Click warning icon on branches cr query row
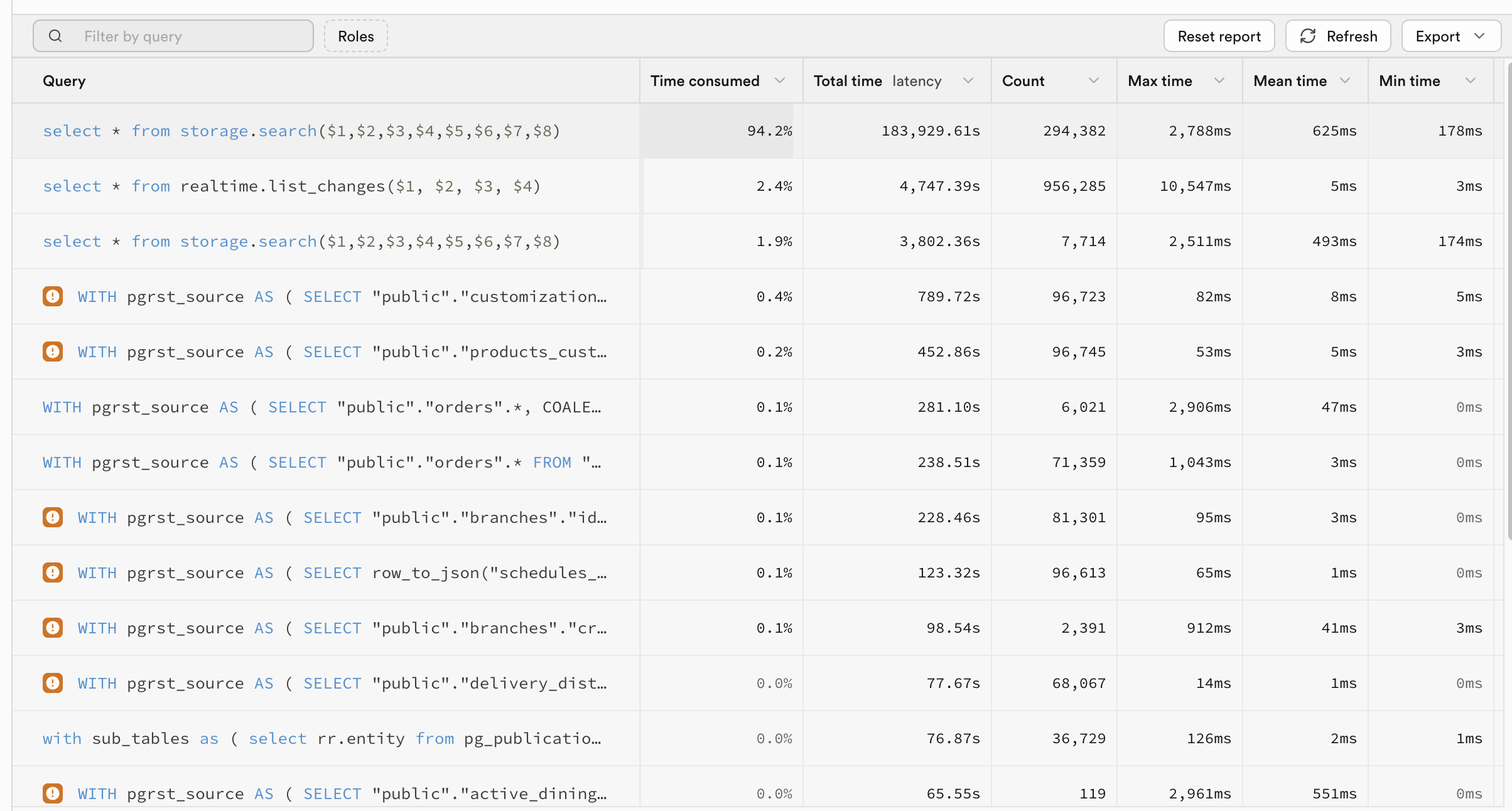Image resolution: width=1512 pixels, height=811 pixels. (x=53, y=628)
